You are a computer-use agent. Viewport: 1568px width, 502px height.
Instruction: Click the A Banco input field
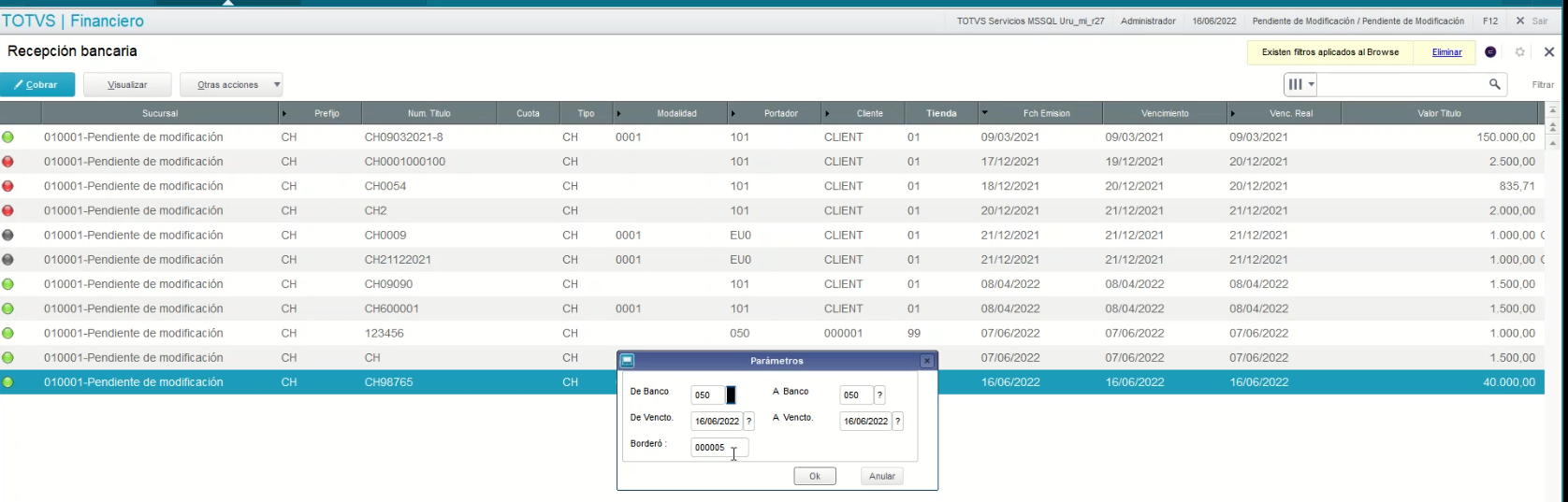(x=856, y=395)
